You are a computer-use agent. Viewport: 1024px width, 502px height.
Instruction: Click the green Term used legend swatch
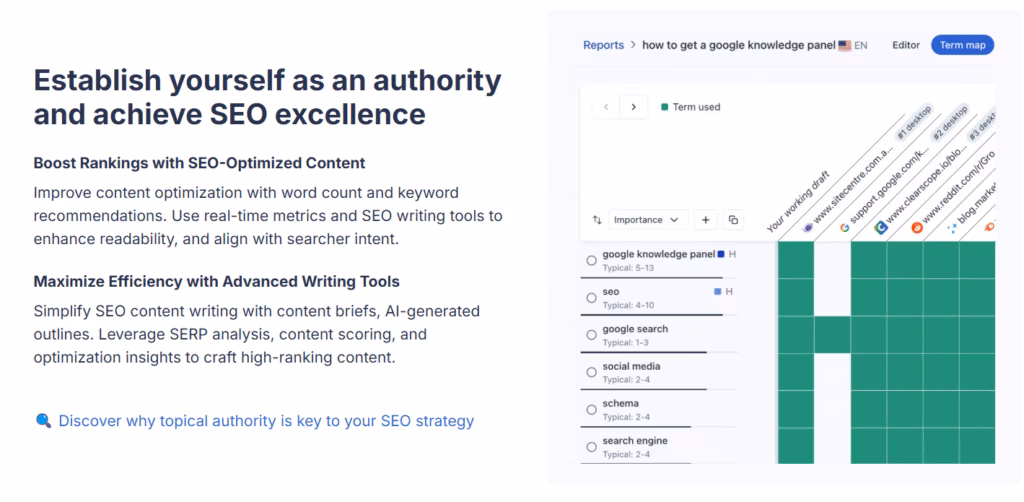point(663,107)
